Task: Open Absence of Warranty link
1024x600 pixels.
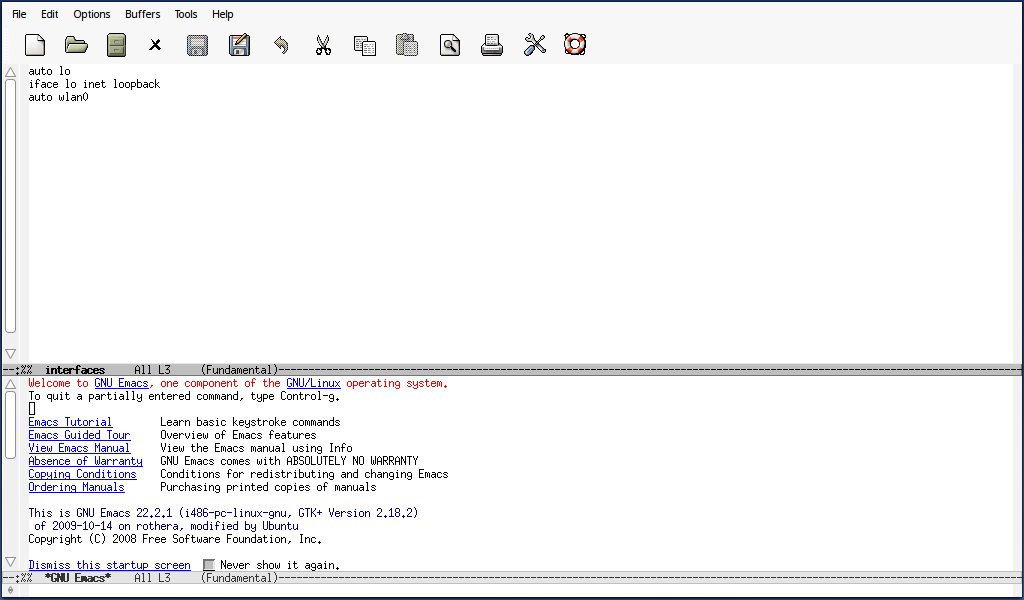Action: point(85,462)
